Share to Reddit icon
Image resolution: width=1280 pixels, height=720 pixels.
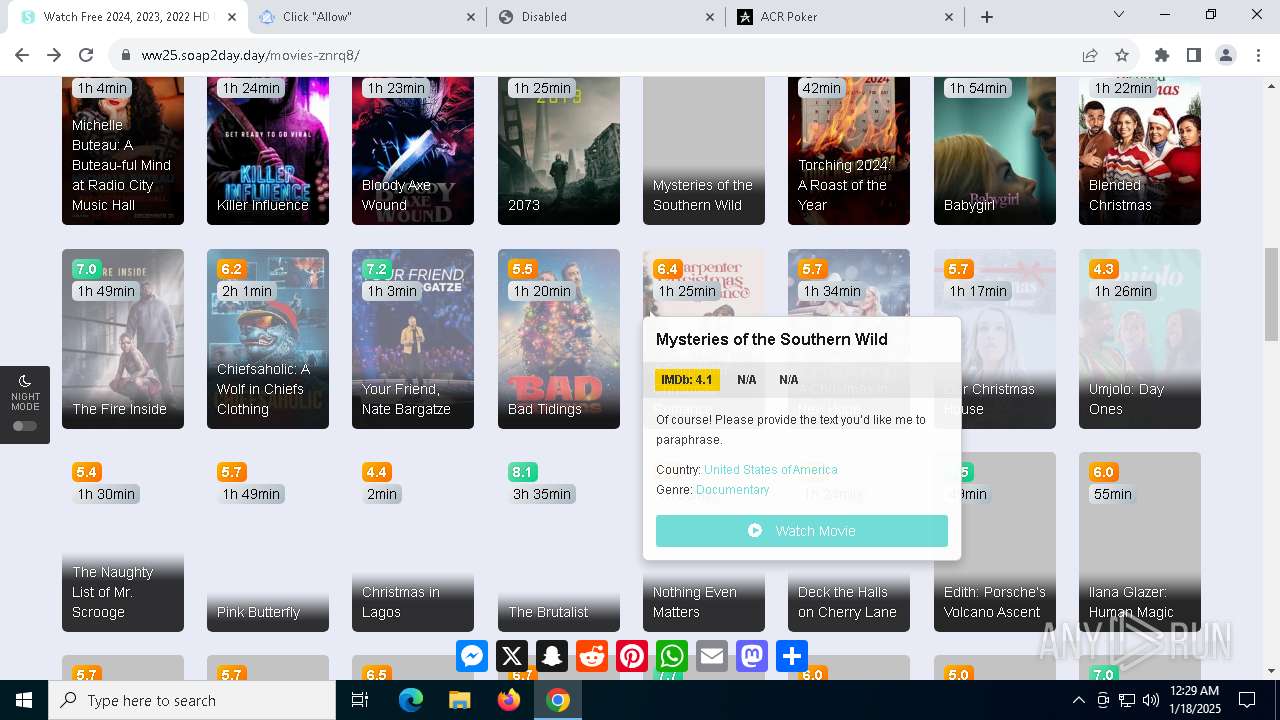tap(592, 656)
